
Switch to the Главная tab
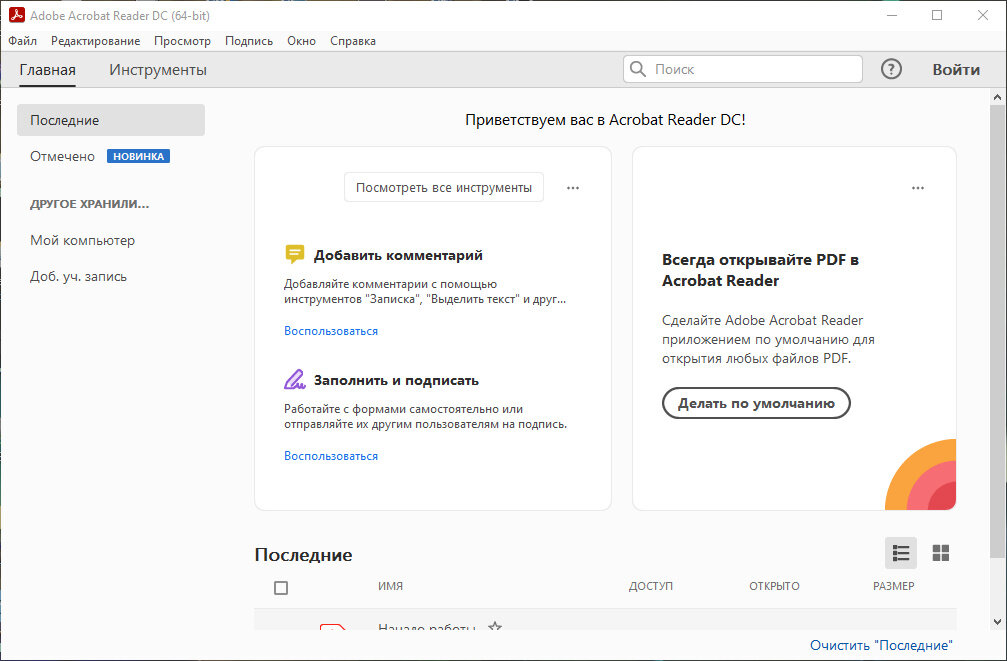click(x=48, y=69)
